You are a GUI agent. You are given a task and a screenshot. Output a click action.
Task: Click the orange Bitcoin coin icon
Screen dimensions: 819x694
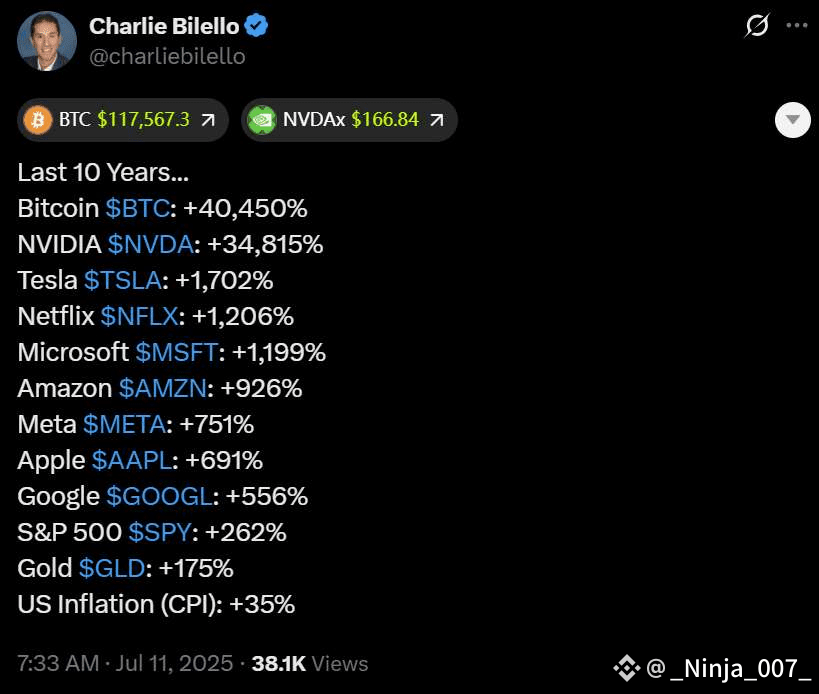coord(38,120)
